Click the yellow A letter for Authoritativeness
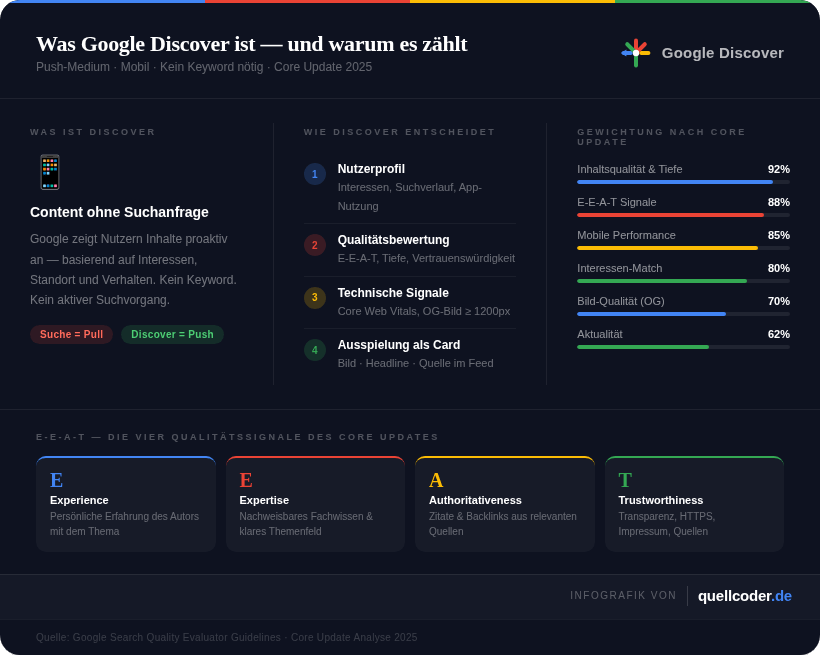The width and height of the screenshot is (820, 655). click(x=436, y=480)
